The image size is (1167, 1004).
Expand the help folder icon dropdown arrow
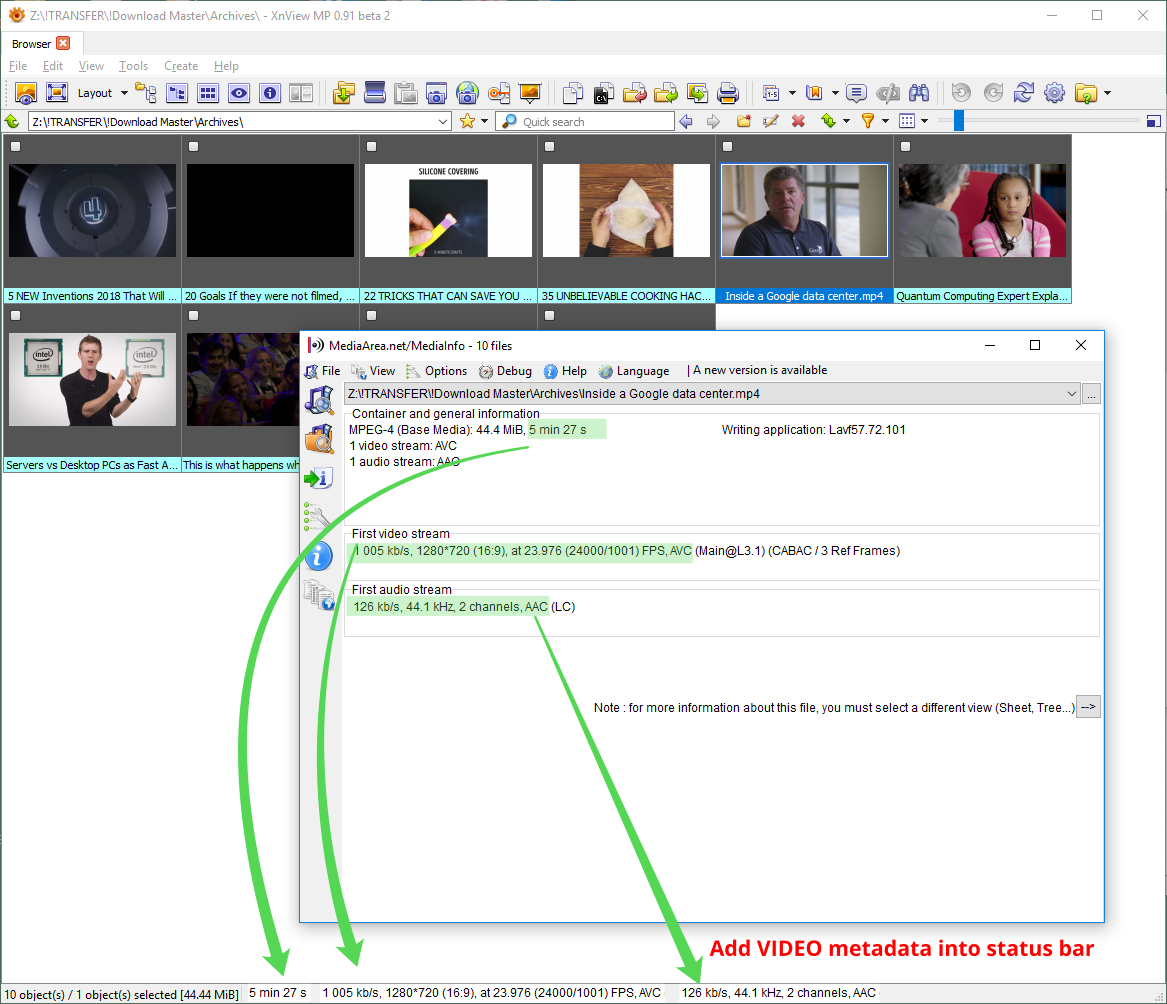coord(1107,93)
